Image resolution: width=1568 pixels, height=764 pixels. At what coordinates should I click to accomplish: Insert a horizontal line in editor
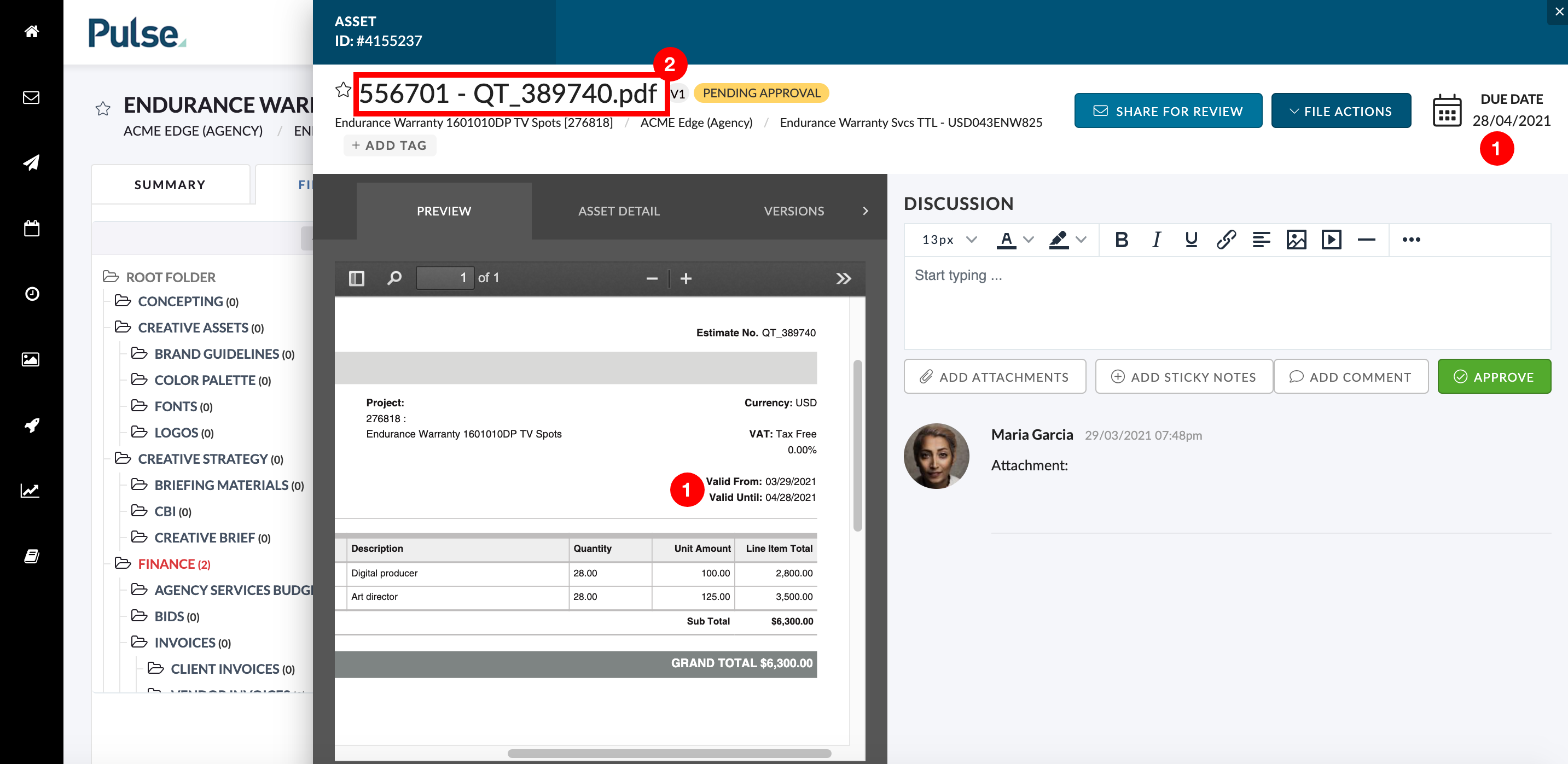1367,240
